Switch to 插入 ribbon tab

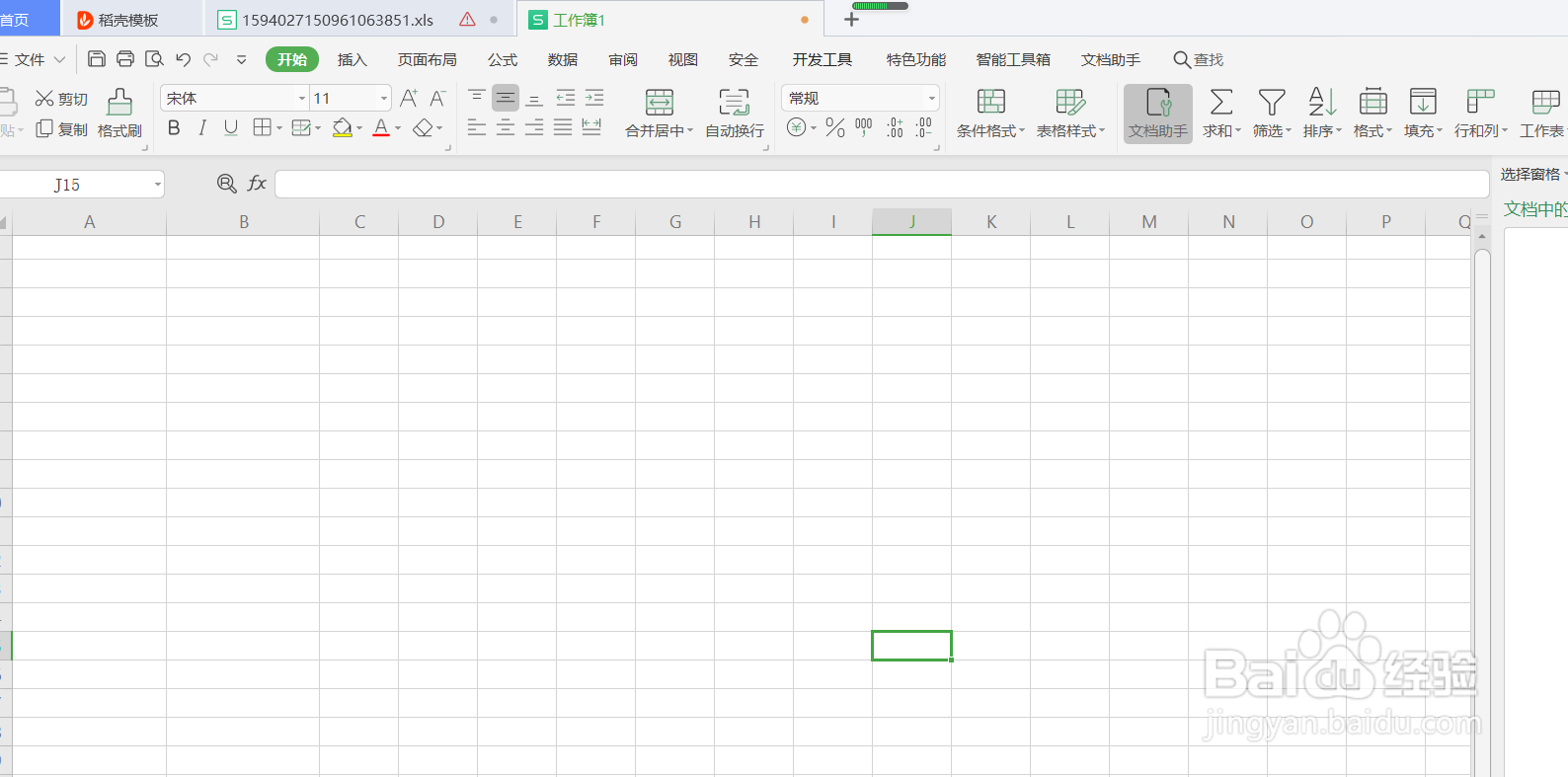point(352,59)
